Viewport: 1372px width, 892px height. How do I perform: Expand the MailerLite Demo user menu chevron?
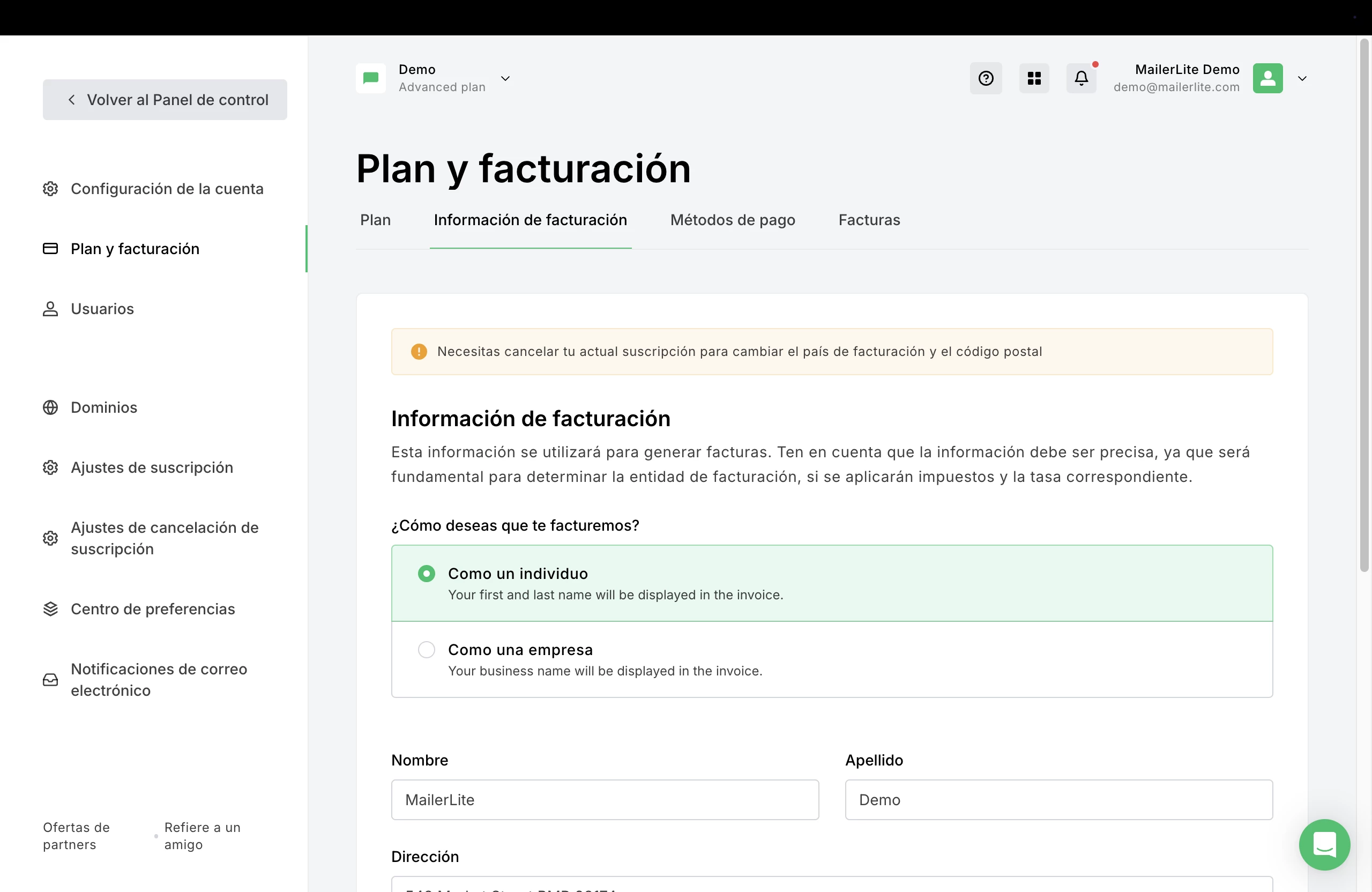point(1302,78)
